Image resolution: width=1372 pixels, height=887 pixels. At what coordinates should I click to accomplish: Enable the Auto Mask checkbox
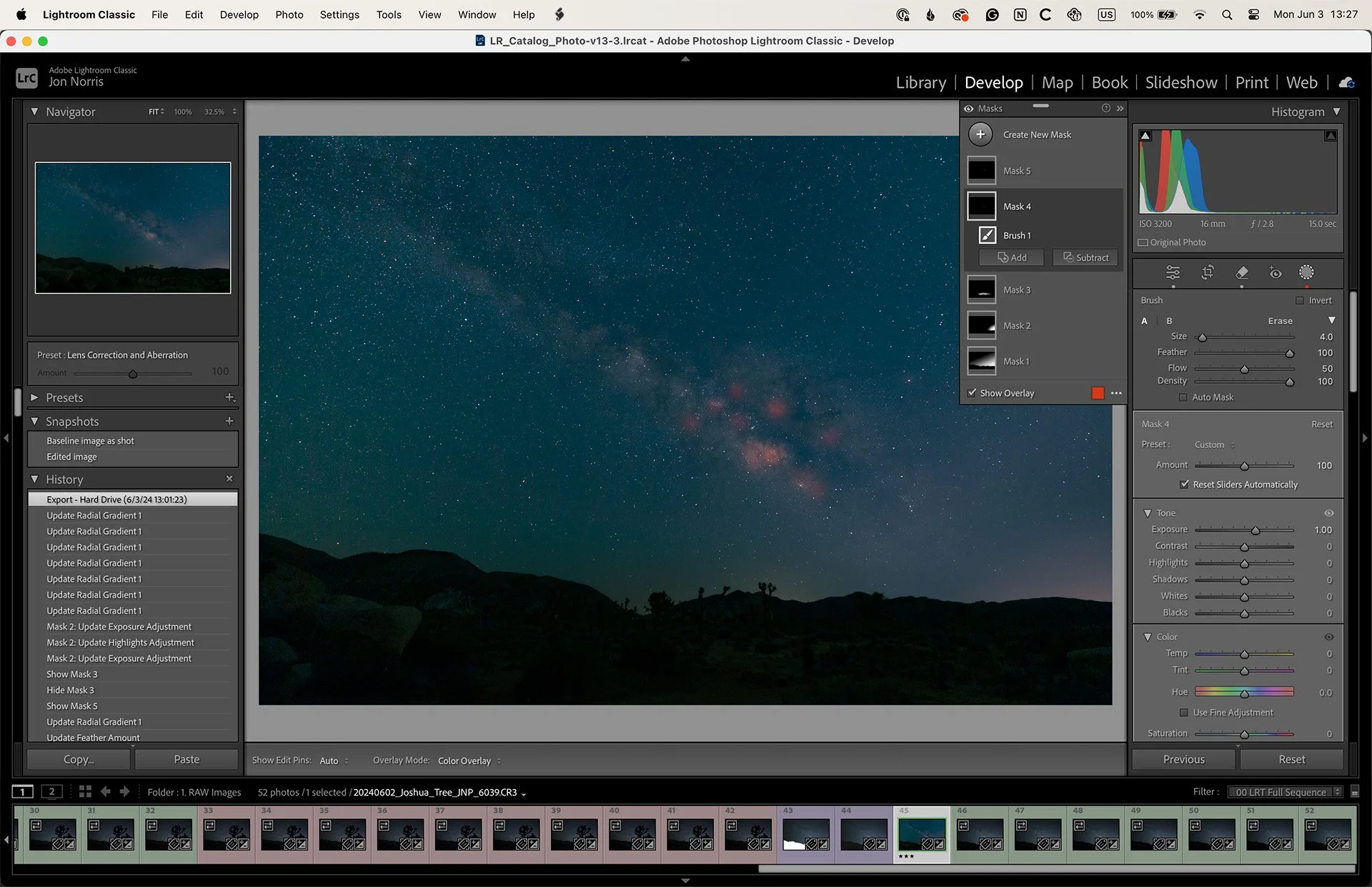(x=1183, y=397)
